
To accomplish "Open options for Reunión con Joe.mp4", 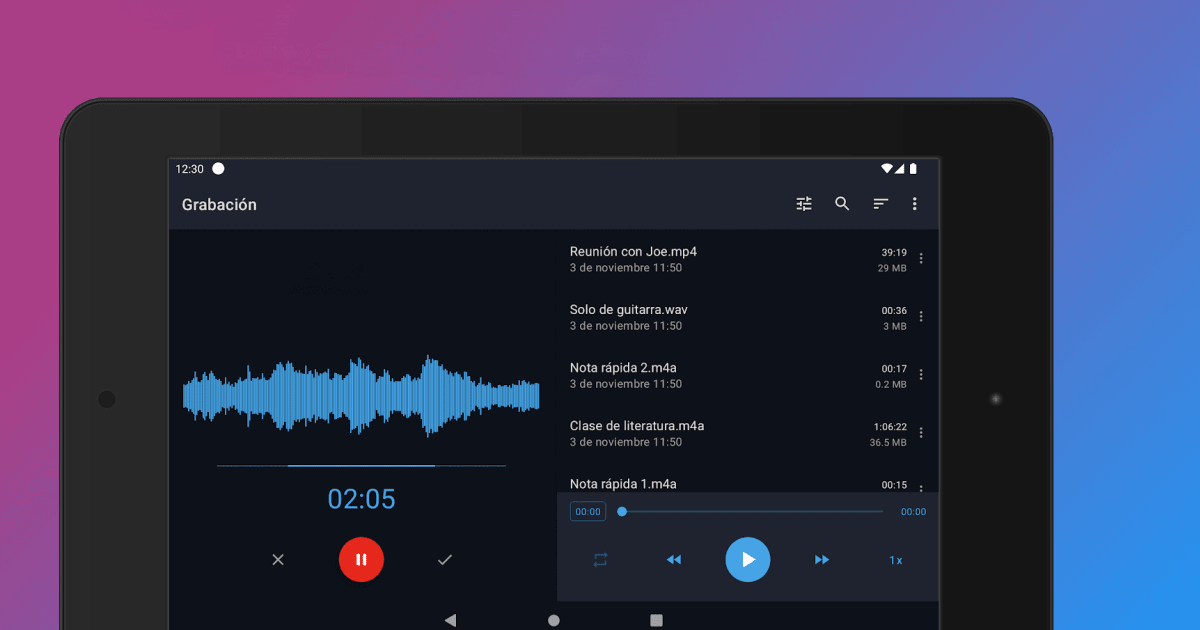I will (921, 257).
